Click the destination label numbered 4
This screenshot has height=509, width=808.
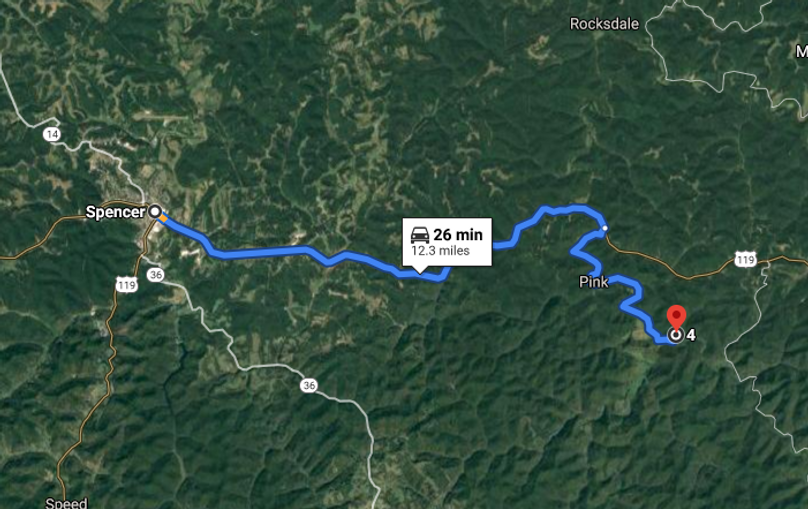[x=691, y=335]
